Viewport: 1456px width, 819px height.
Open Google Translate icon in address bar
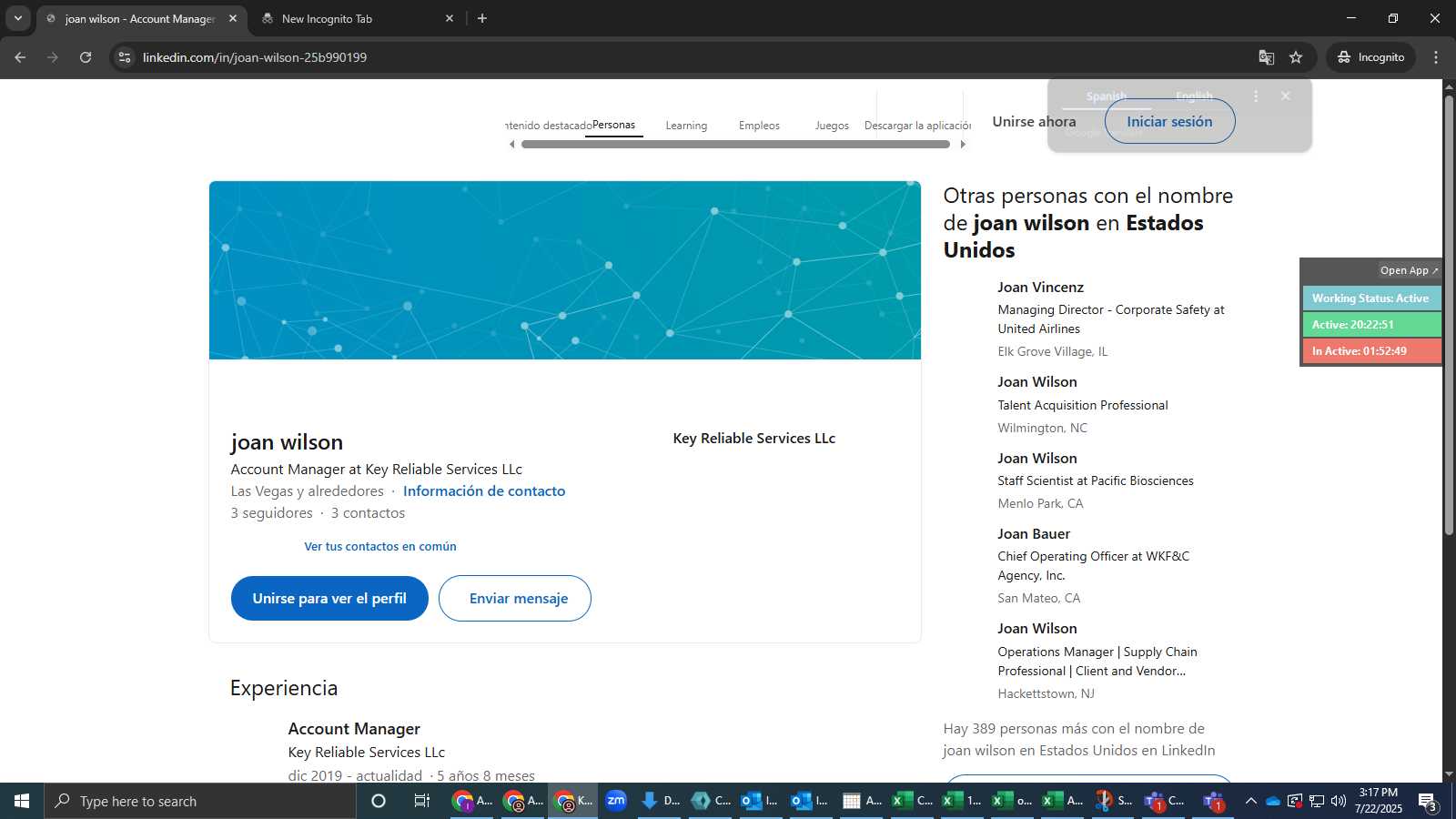tap(1266, 57)
